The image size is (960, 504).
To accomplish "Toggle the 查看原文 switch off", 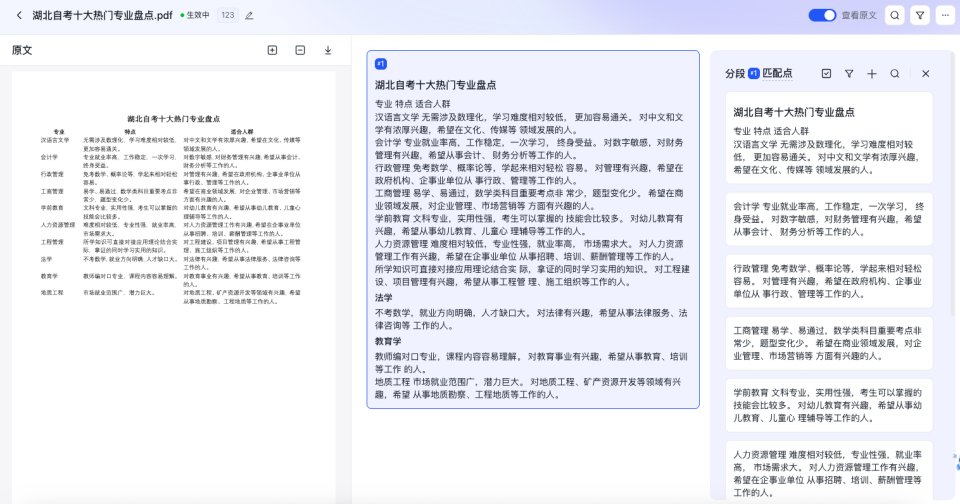I will [822, 15].
